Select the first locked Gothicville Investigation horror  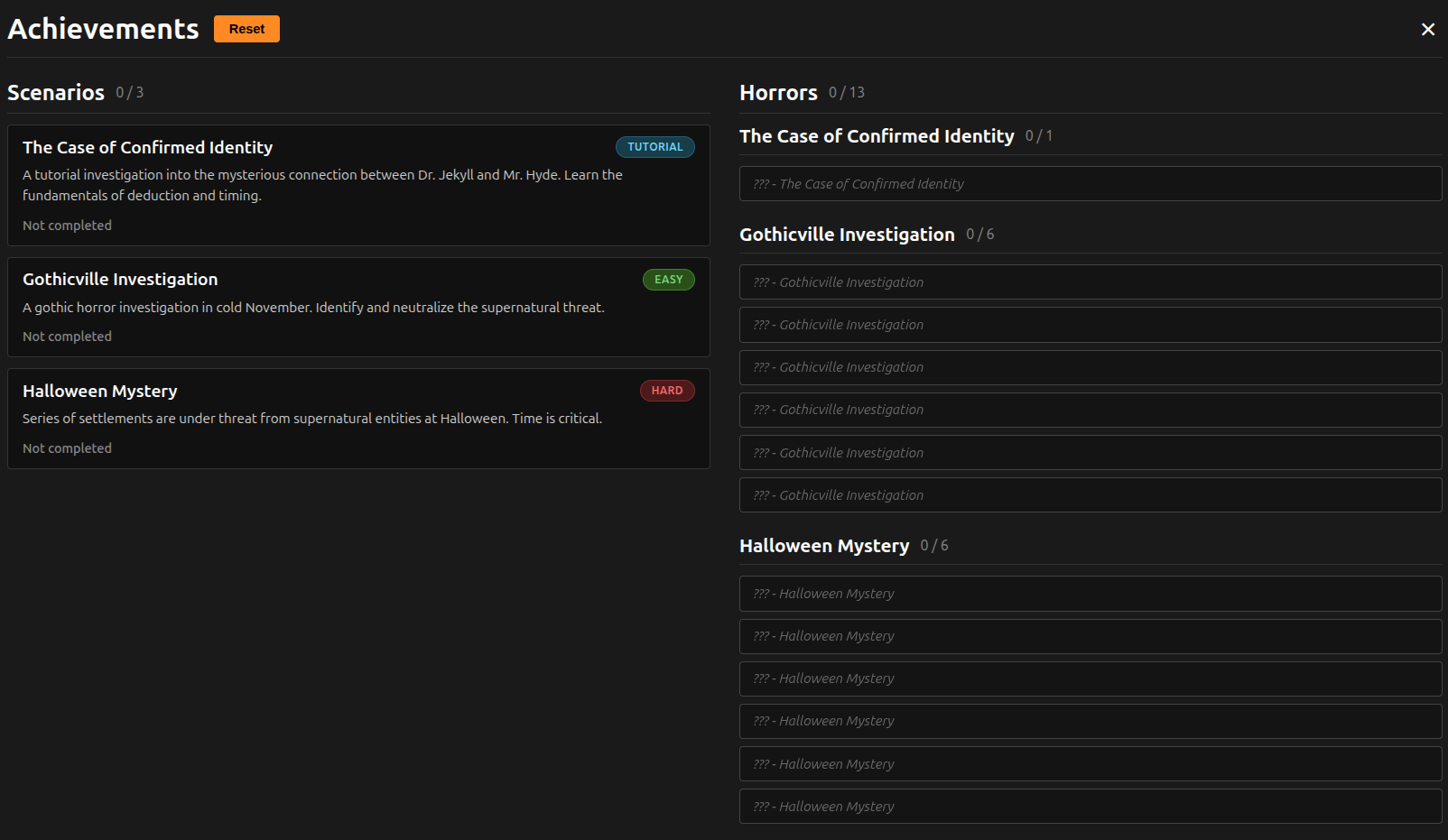pos(1090,282)
